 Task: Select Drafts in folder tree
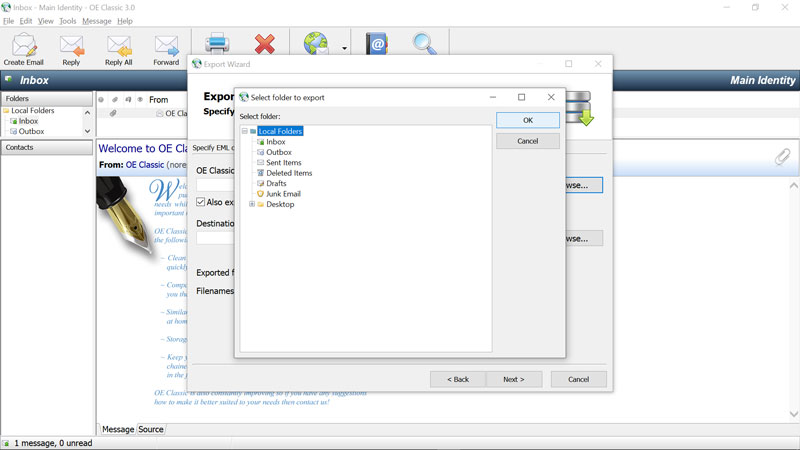(276, 183)
